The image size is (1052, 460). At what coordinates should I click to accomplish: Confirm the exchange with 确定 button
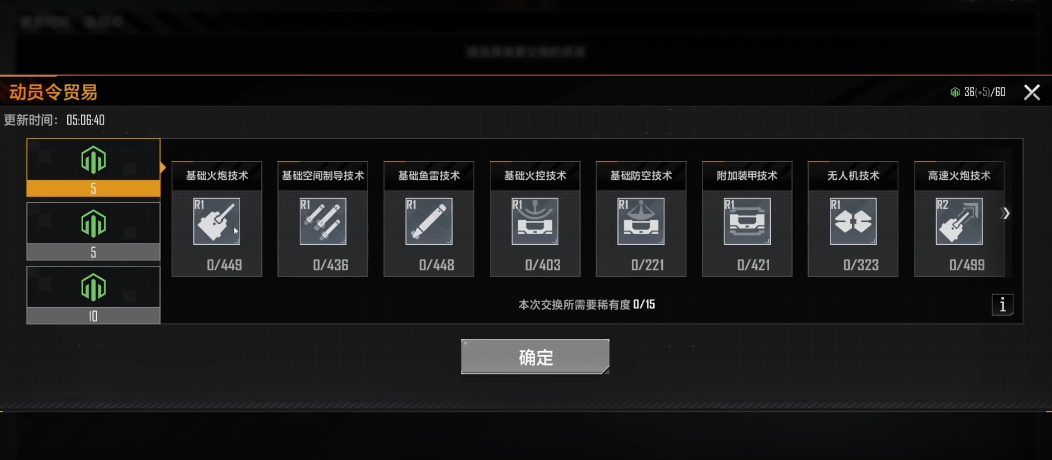[535, 357]
